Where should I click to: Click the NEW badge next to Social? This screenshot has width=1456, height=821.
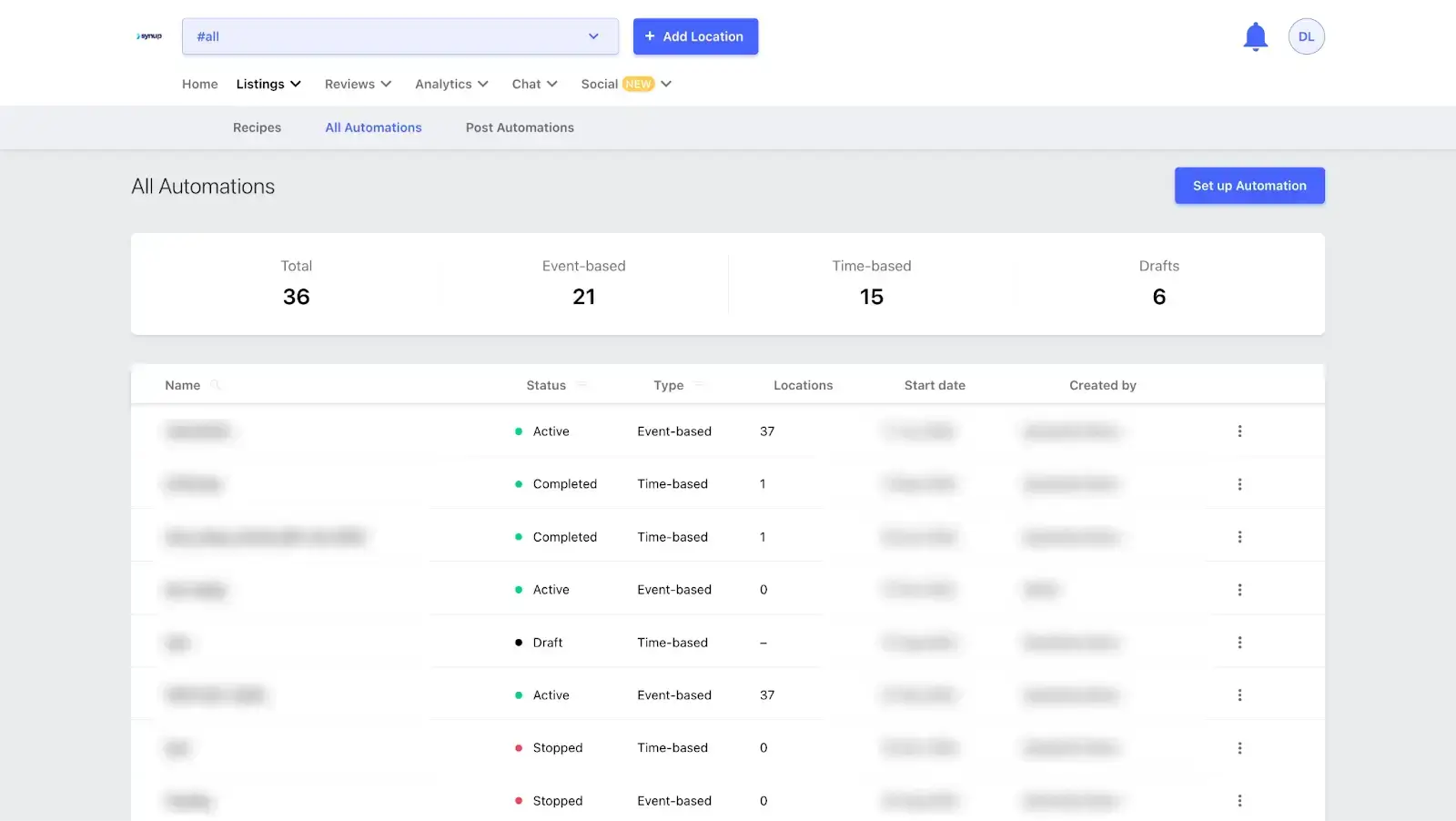(x=639, y=84)
